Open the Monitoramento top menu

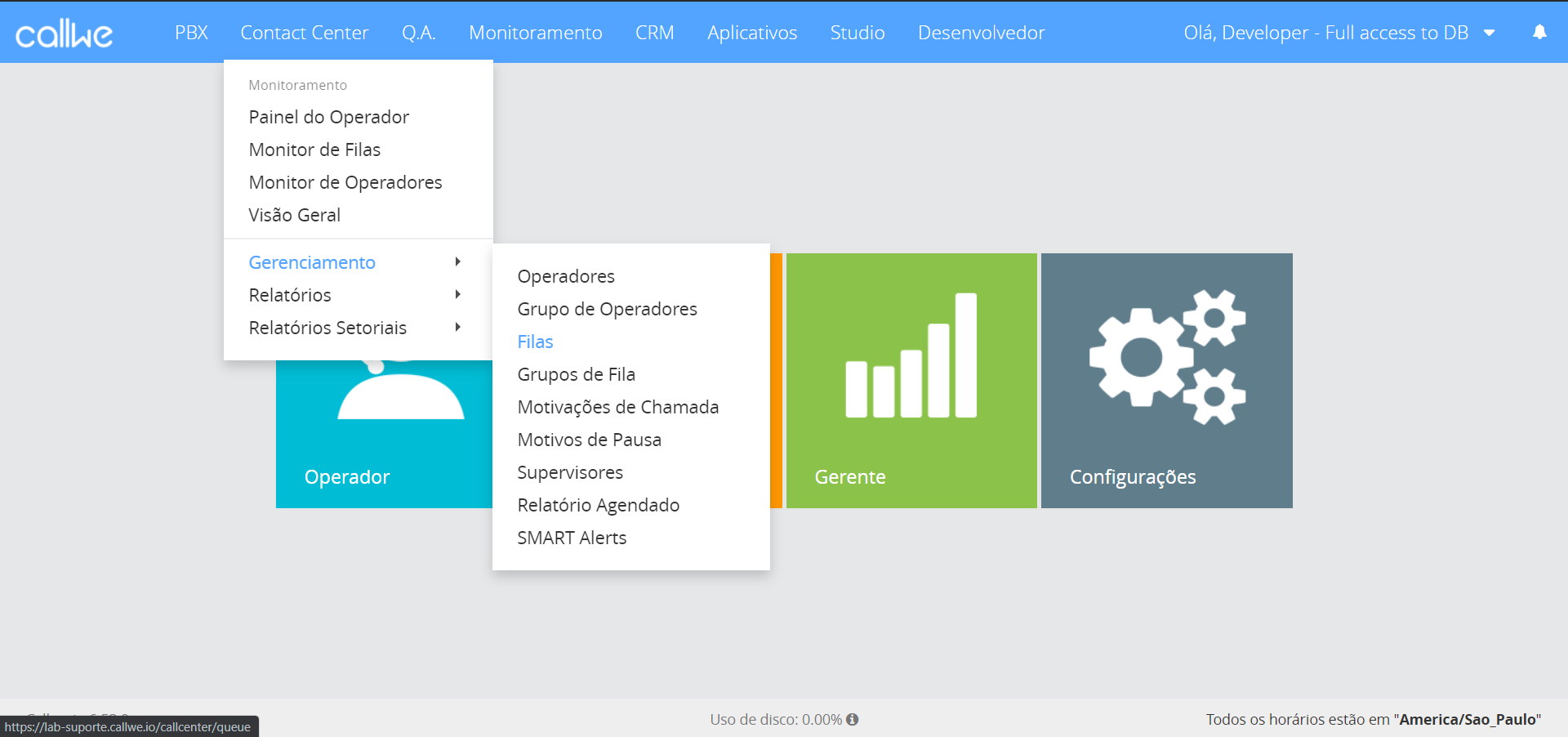coord(536,33)
